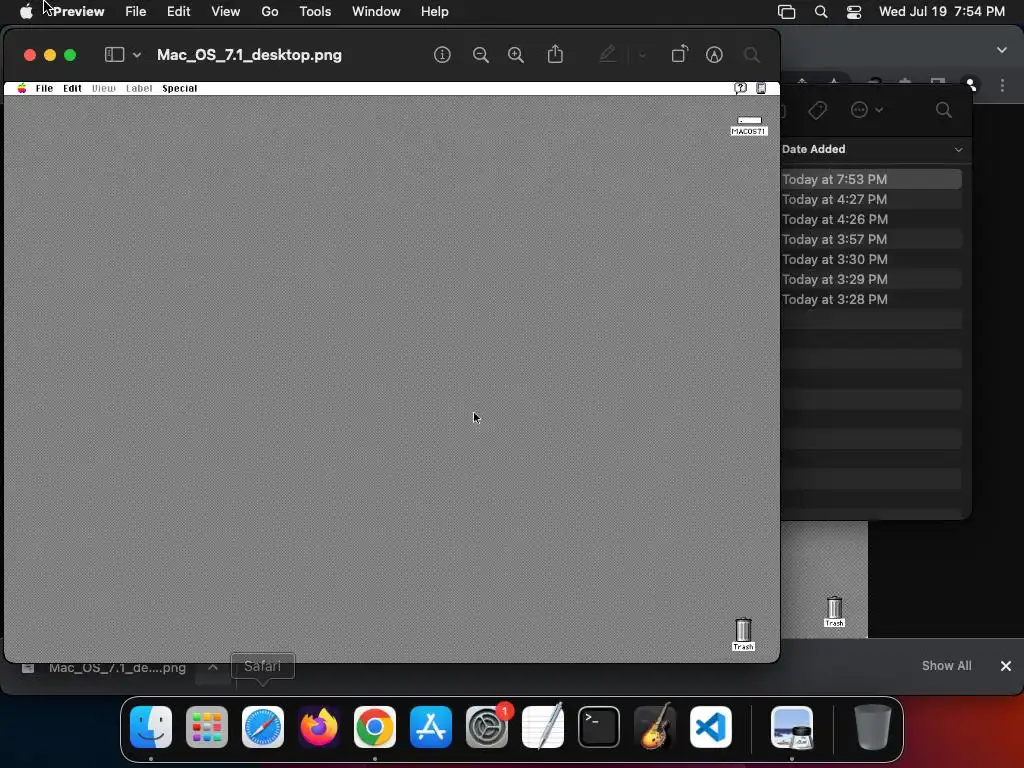1024x768 pixels.
Task: Click the Zoom In magnifier in Preview
Action: tap(516, 55)
